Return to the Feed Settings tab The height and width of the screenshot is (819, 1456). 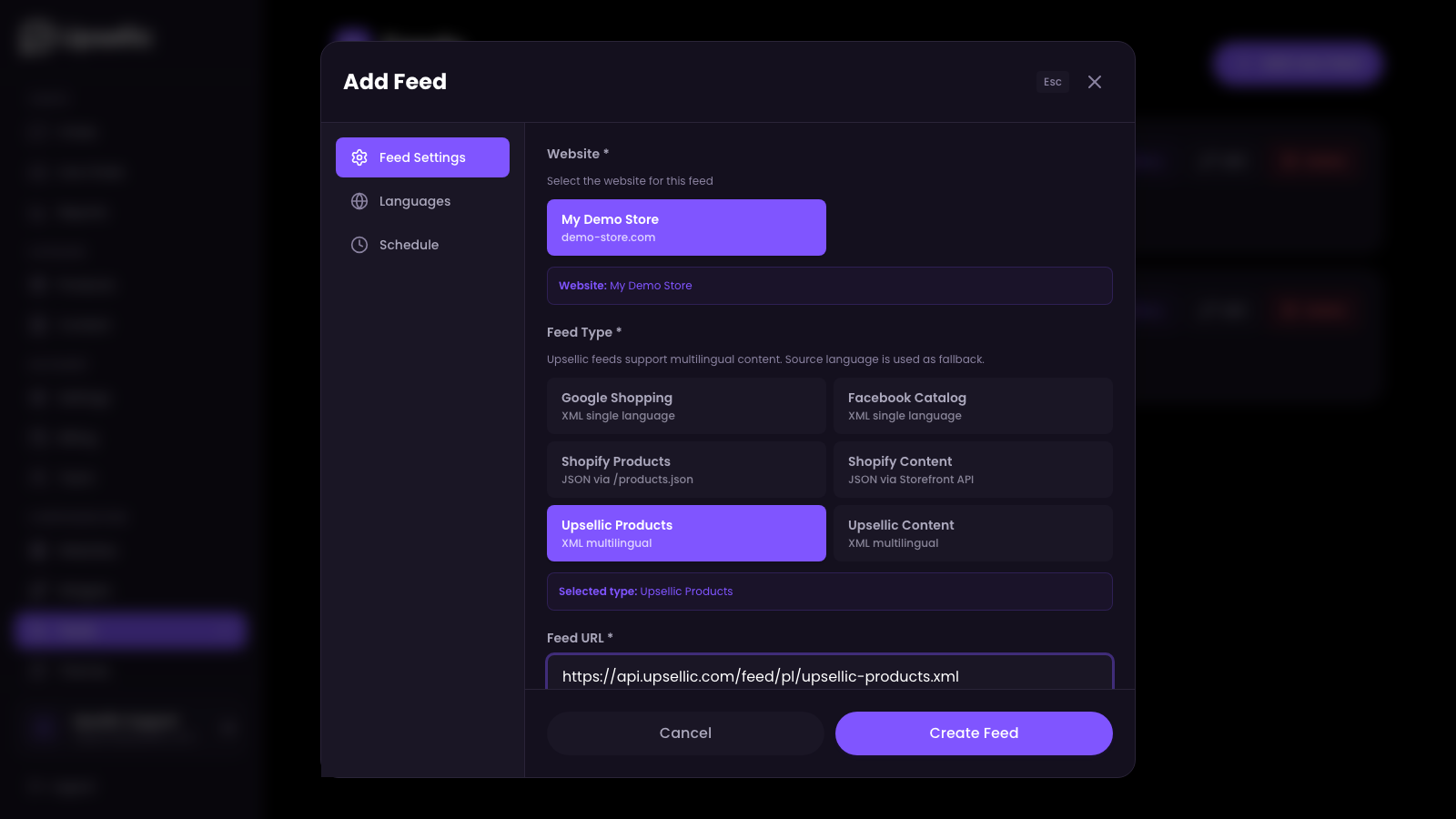[422, 157]
